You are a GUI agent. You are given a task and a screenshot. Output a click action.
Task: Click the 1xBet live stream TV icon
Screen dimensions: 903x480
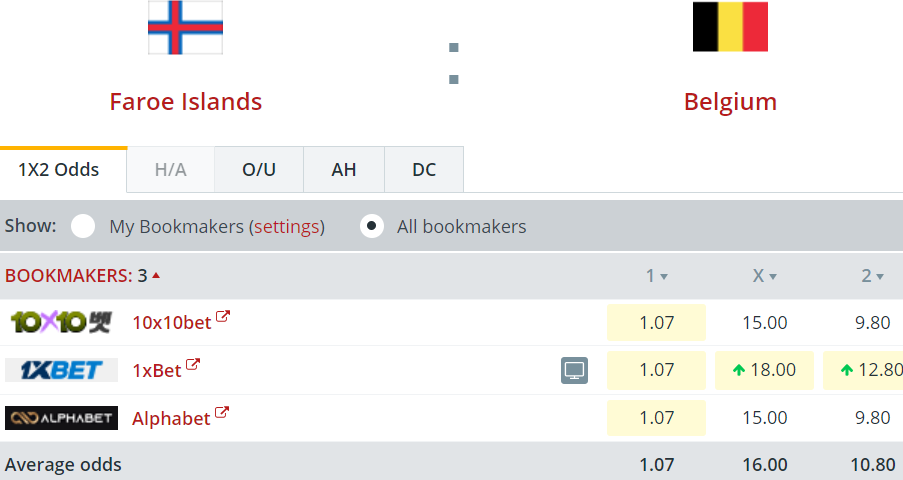pos(574,371)
